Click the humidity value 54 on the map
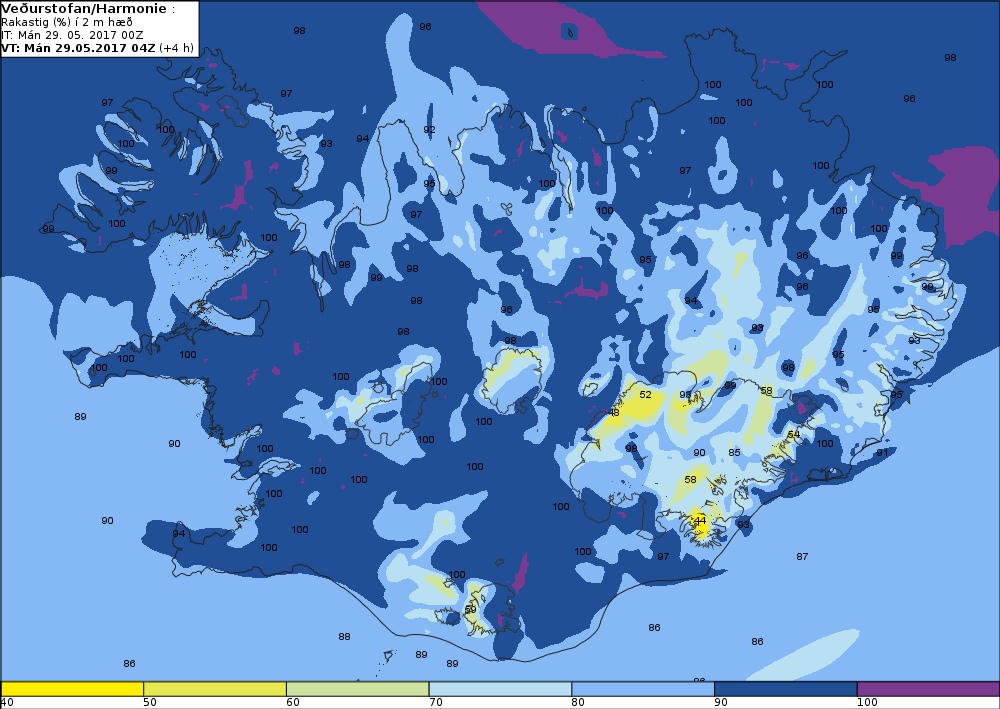Viewport: 1000px width, 709px height. click(x=793, y=434)
